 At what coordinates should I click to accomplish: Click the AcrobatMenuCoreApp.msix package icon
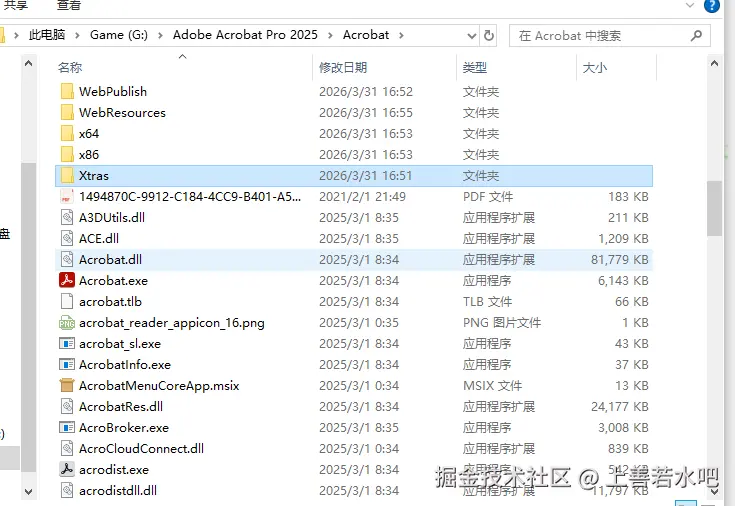point(67,385)
